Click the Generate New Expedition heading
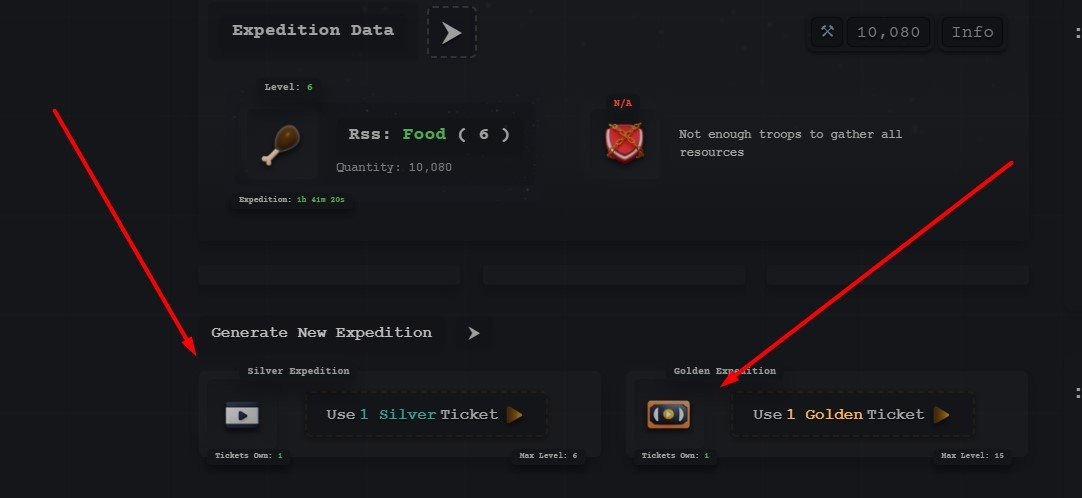 (x=321, y=333)
